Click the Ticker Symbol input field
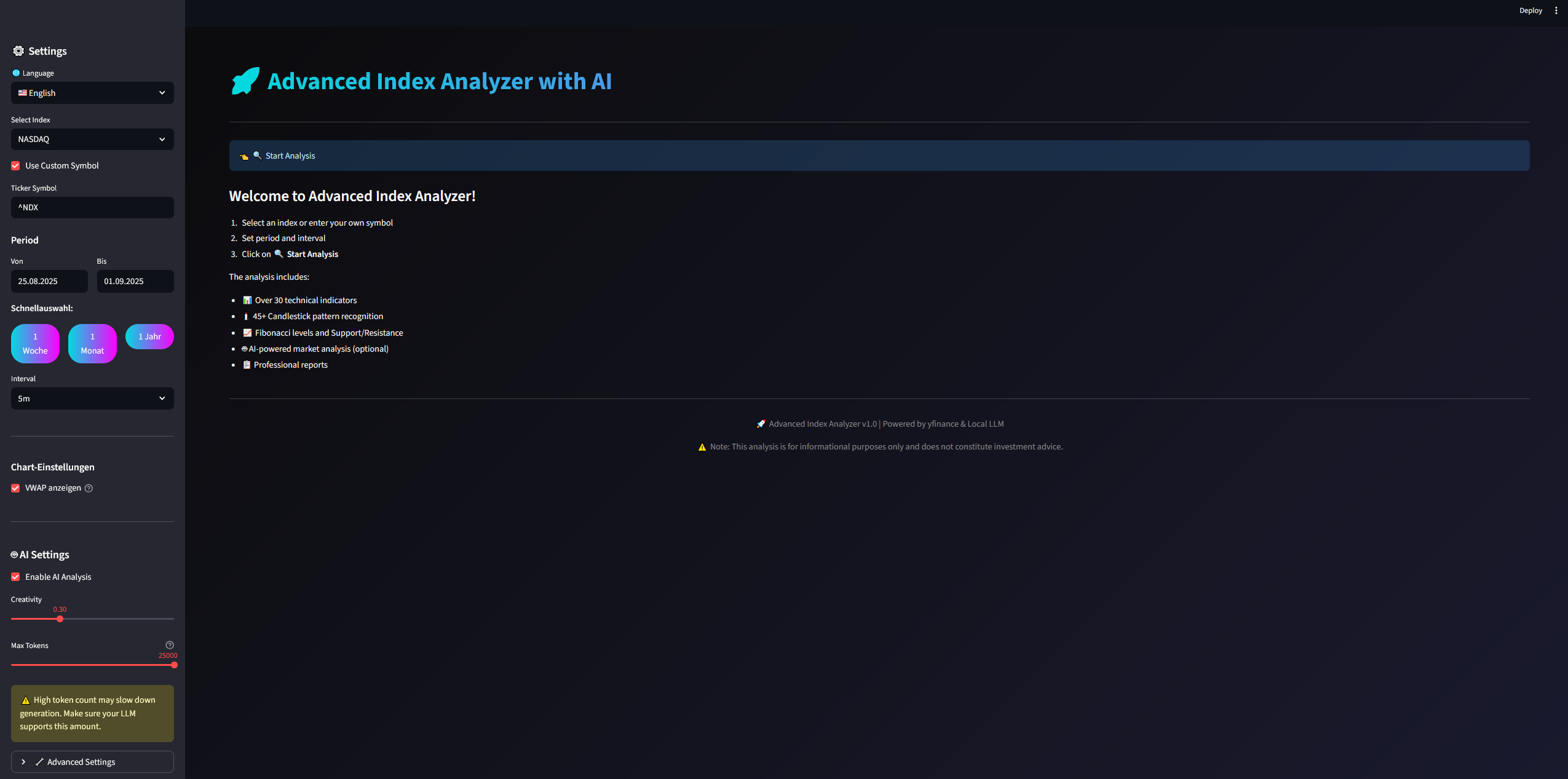The width and height of the screenshot is (1568, 779). coord(92,208)
